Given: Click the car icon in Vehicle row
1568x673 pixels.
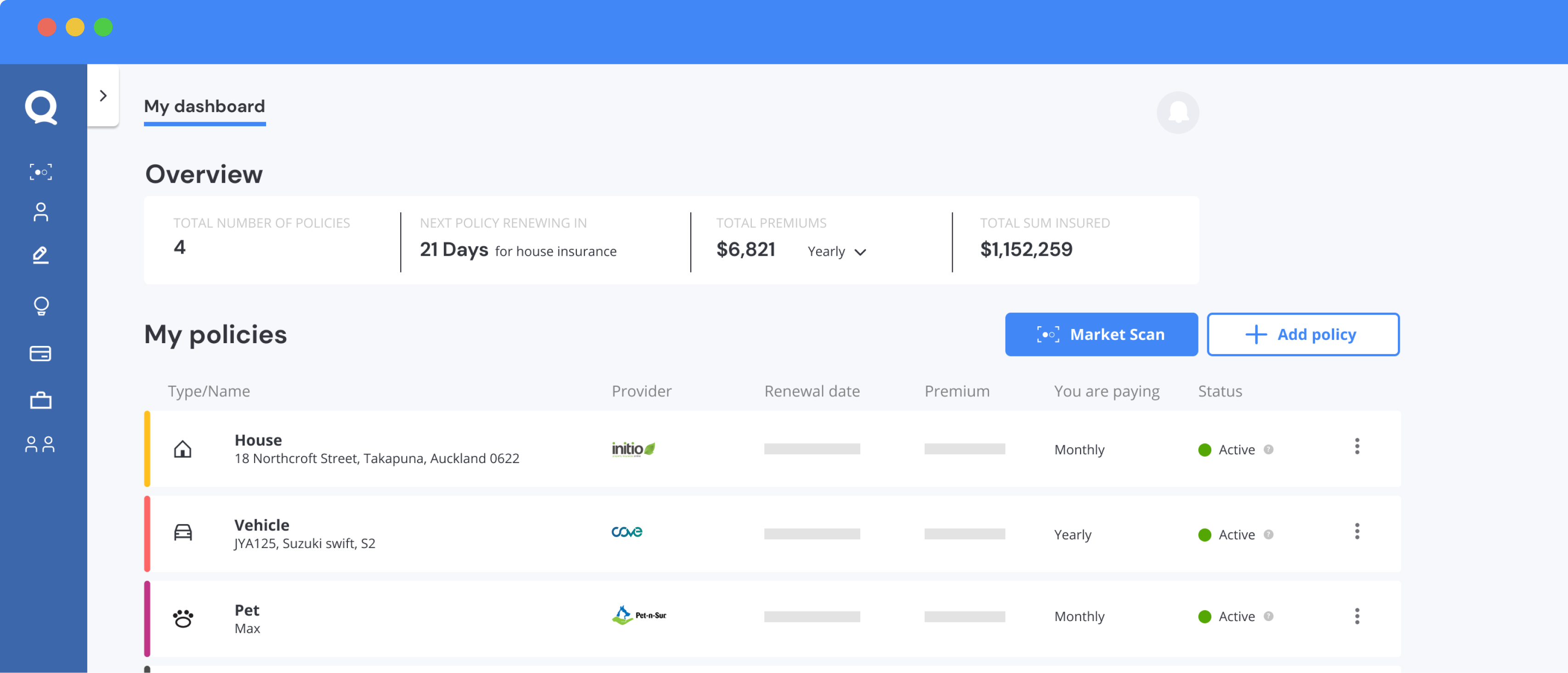Looking at the screenshot, I should click(182, 532).
